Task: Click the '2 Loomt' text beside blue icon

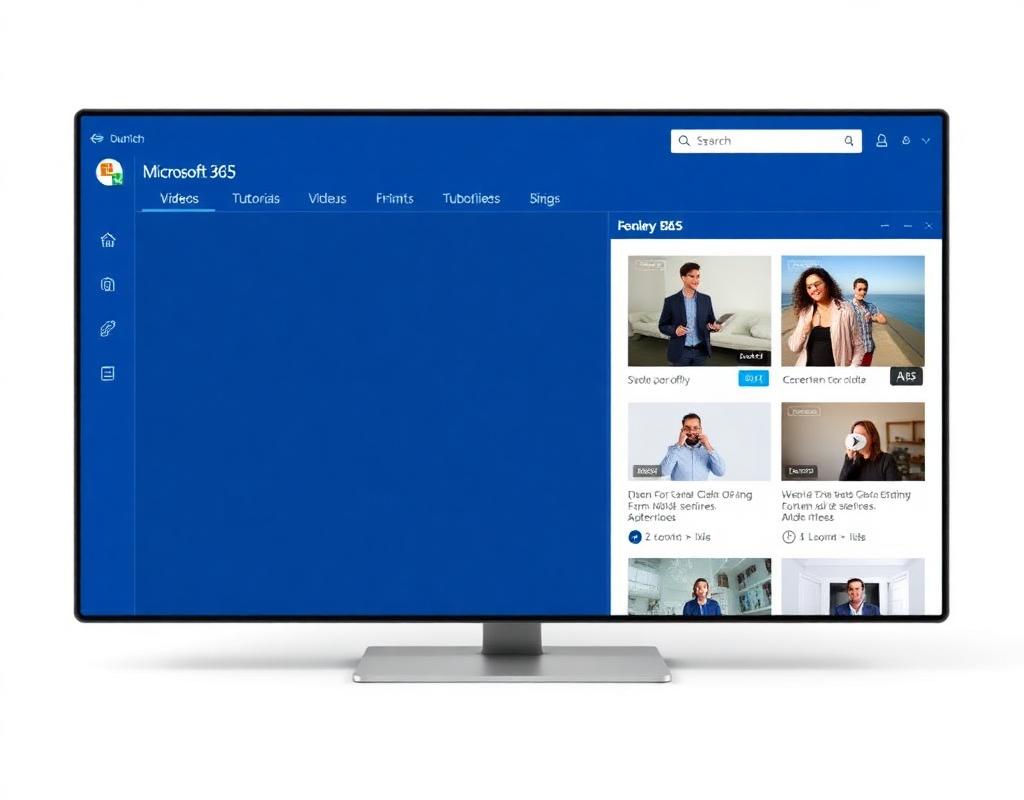Action: pyautogui.click(x=678, y=537)
